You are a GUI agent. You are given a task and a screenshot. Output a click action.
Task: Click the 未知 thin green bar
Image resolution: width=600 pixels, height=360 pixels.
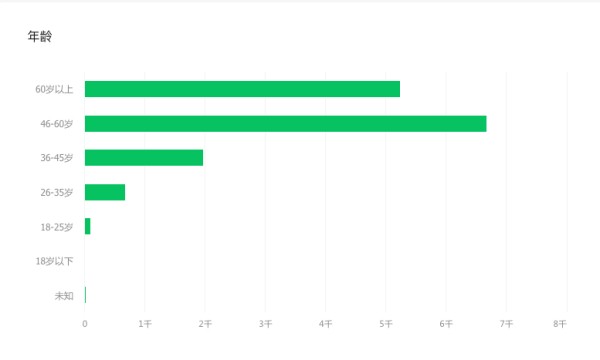point(85,295)
